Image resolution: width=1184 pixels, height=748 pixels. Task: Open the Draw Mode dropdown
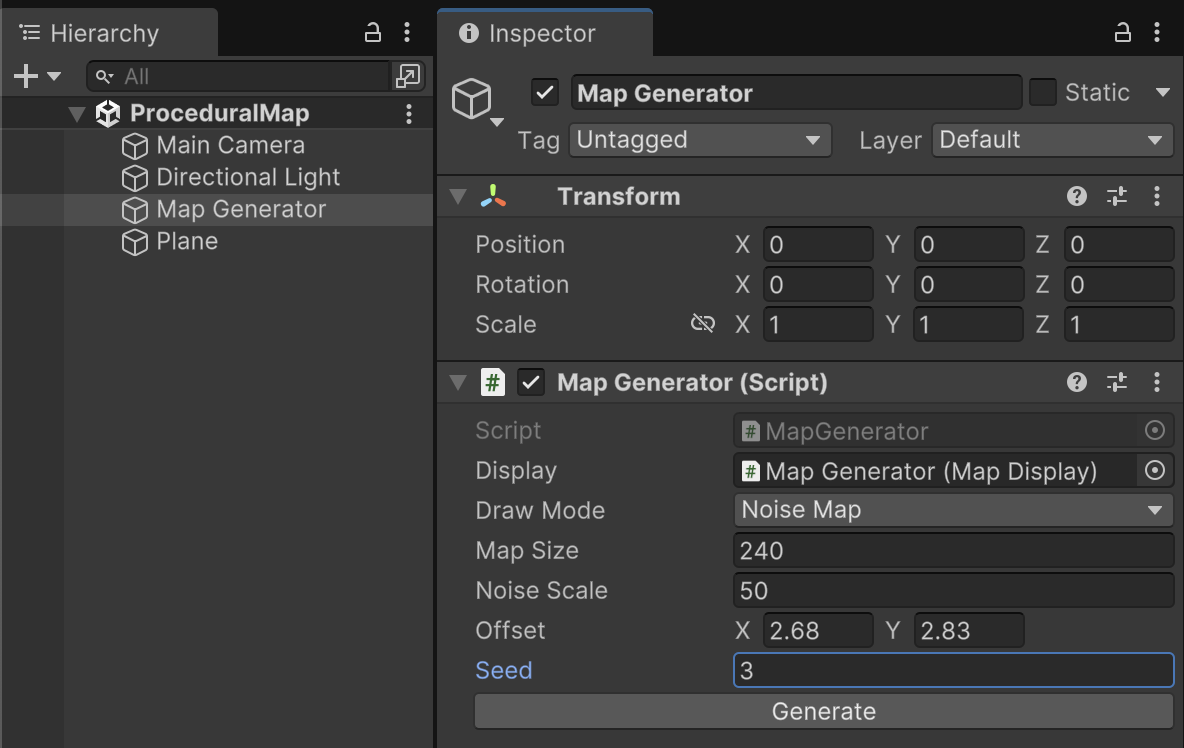(953, 510)
